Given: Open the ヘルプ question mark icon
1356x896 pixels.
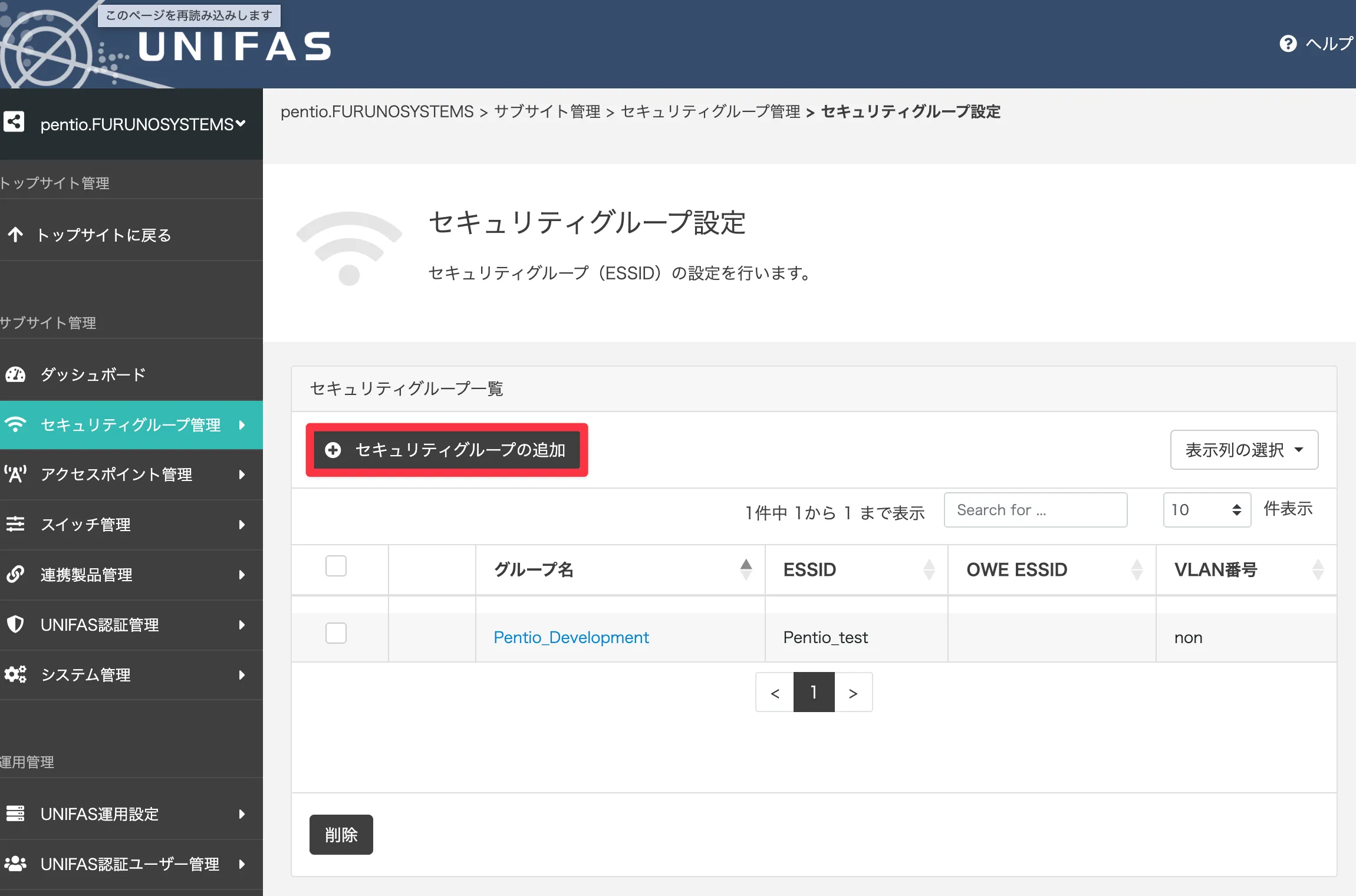Looking at the screenshot, I should pos(1288,43).
